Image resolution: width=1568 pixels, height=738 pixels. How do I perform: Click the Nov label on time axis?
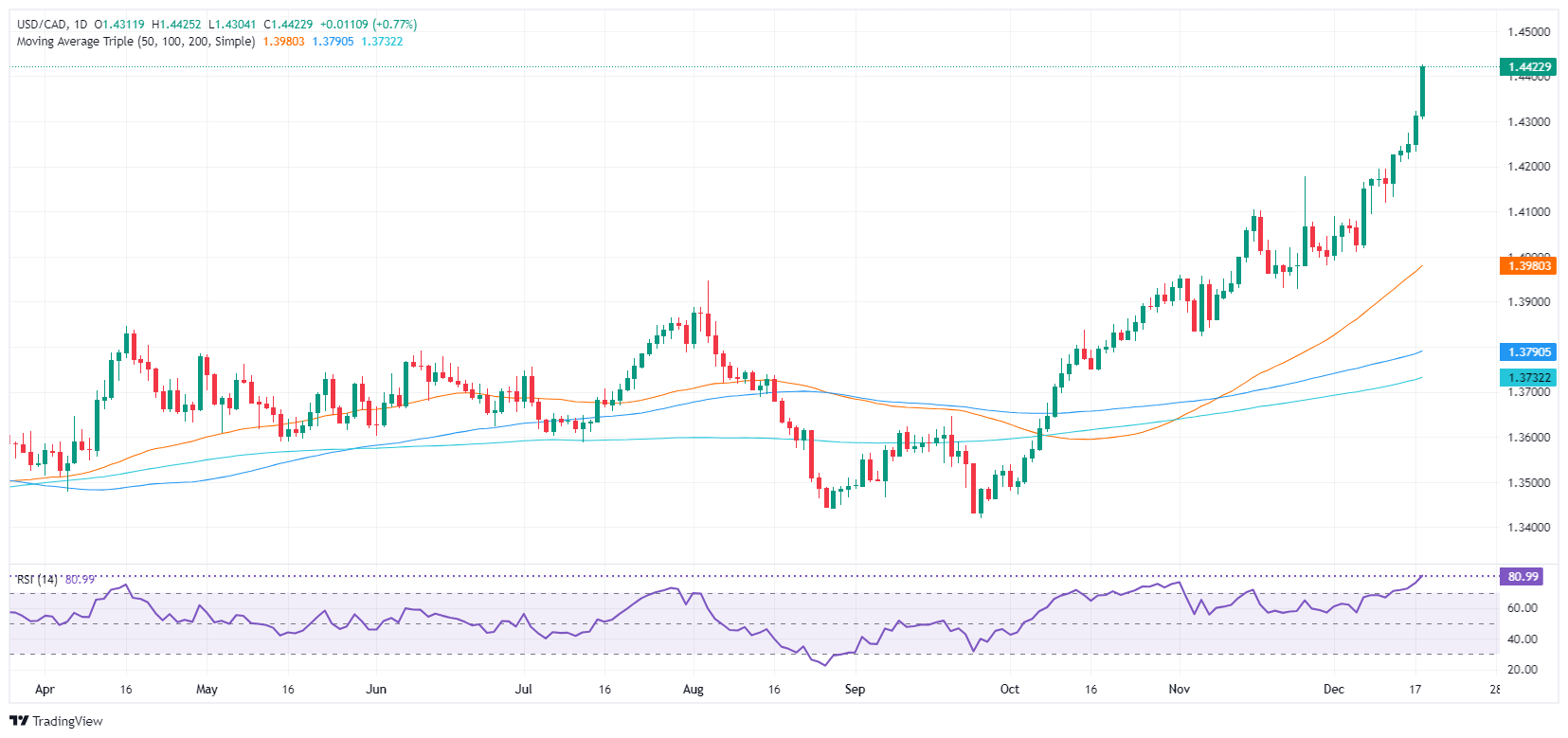pos(1179,689)
